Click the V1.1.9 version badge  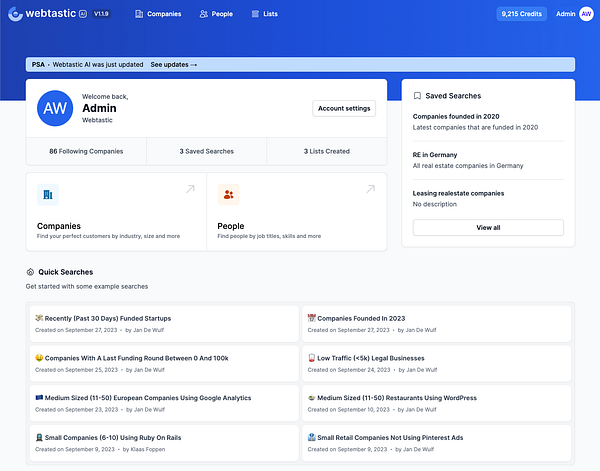pyautogui.click(x=101, y=14)
